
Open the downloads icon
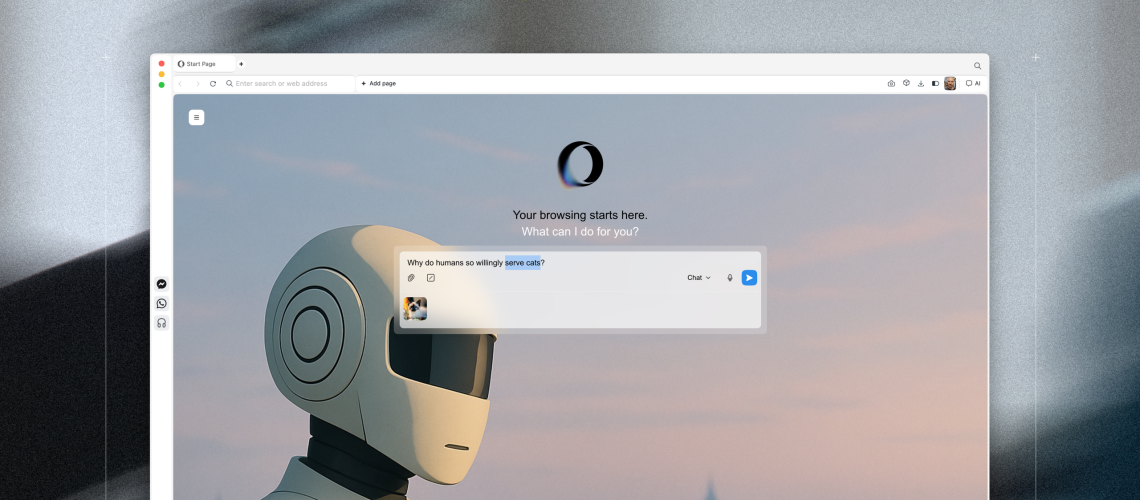click(x=921, y=84)
